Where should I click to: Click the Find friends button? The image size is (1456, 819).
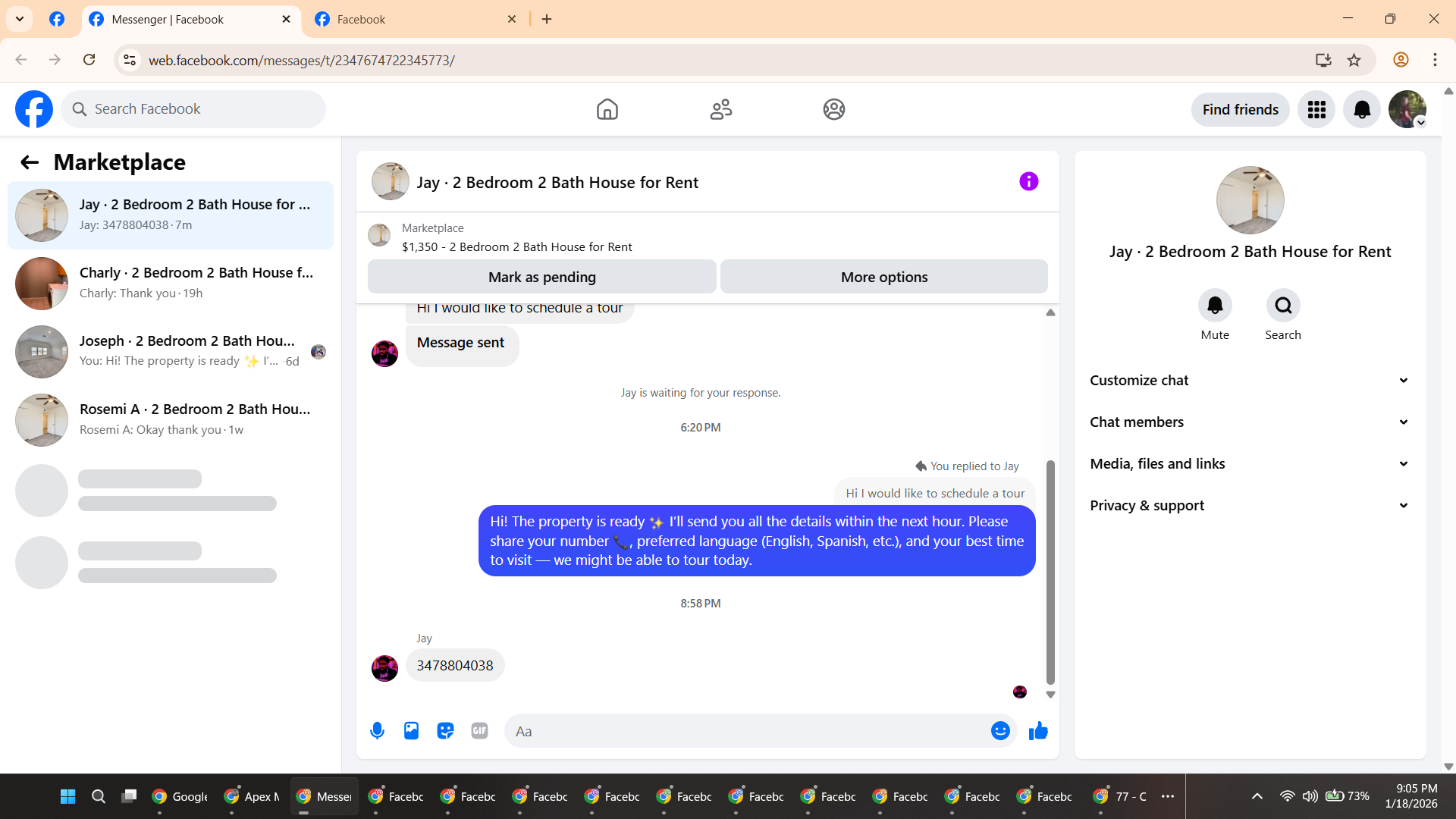point(1240,110)
